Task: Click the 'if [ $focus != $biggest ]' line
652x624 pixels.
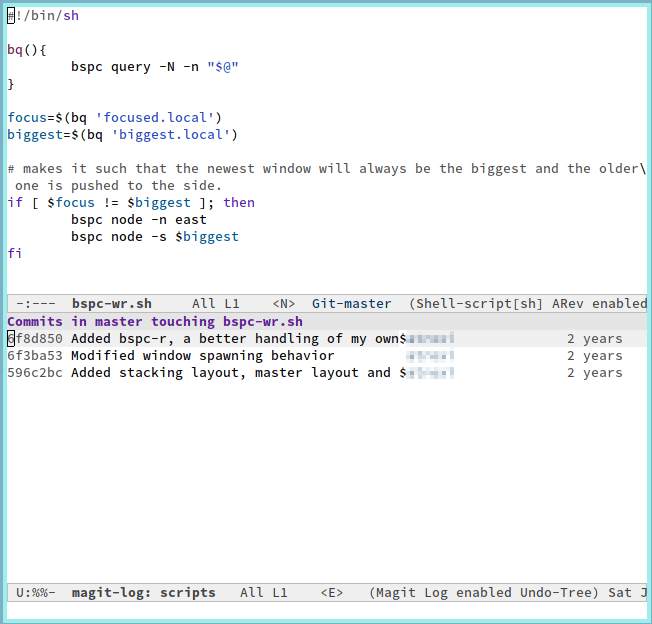Action: pyautogui.click(x=131, y=203)
